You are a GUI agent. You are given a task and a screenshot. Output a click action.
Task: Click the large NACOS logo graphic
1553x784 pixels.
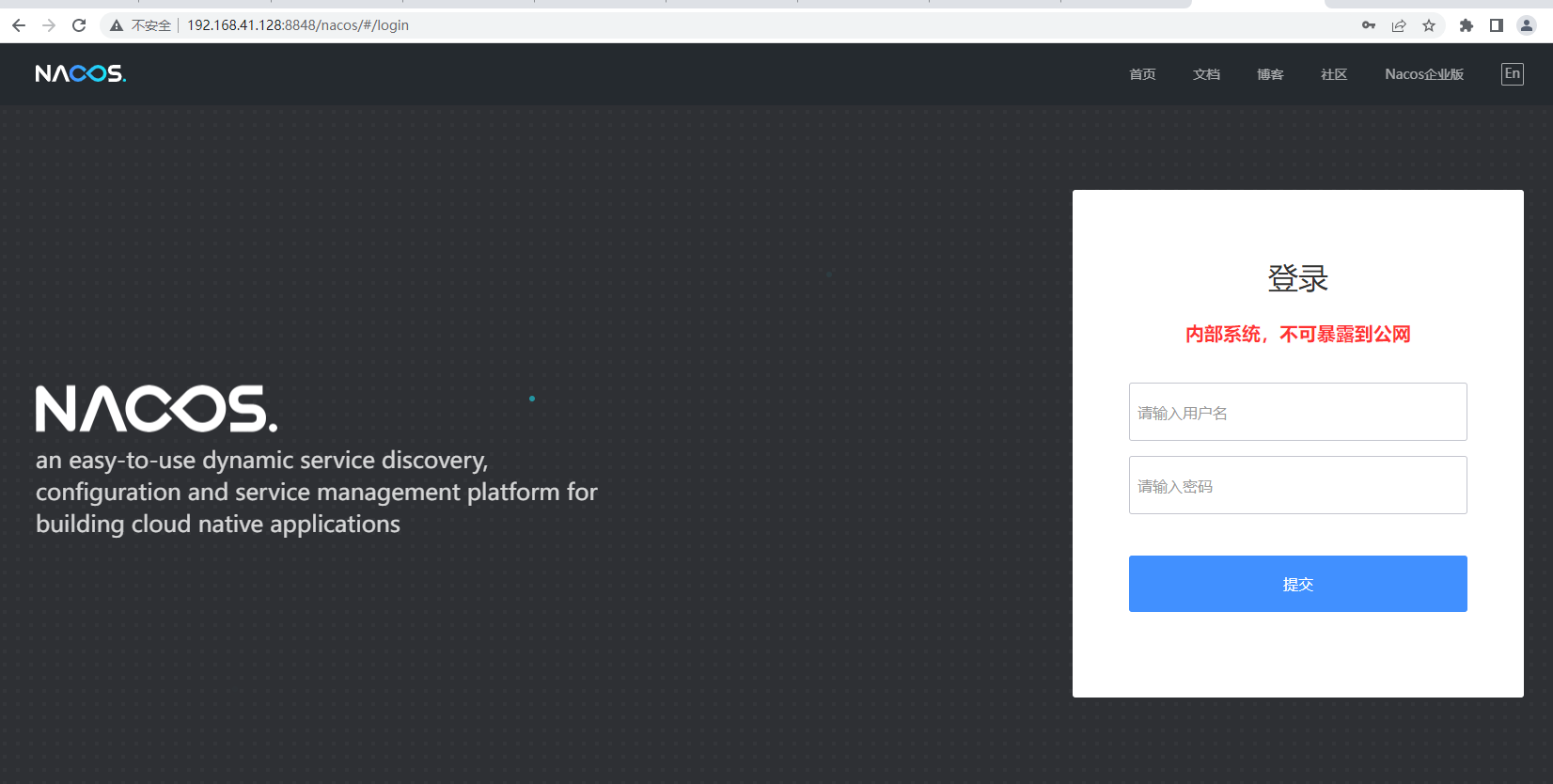pos(157,408)
